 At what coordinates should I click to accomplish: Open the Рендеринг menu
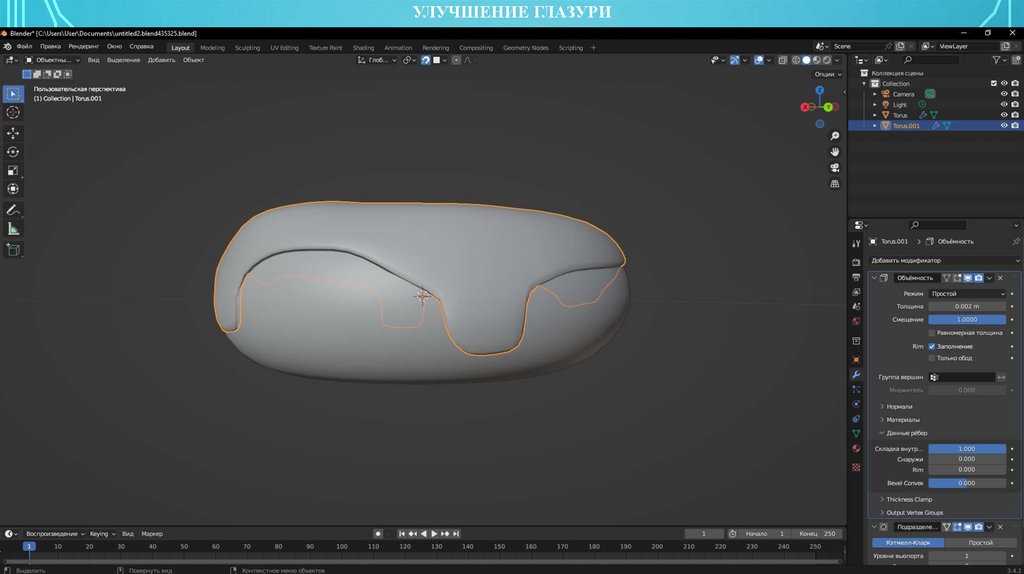(84, 46)
